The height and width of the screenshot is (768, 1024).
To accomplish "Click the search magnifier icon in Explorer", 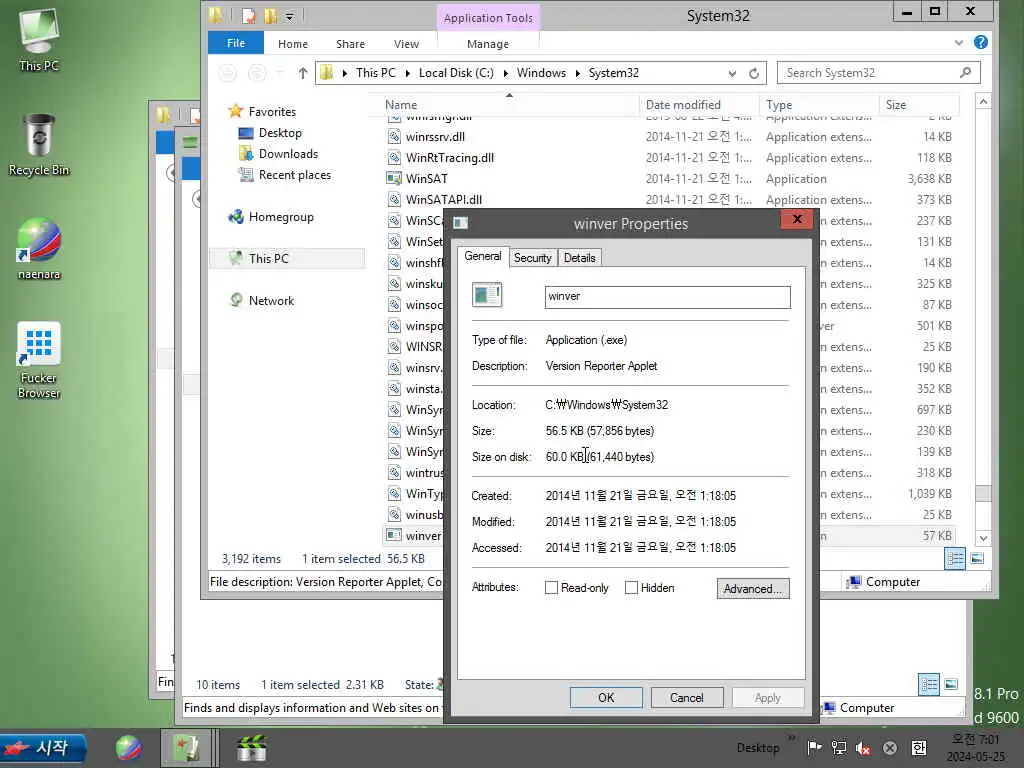I will tap(965, 72).
